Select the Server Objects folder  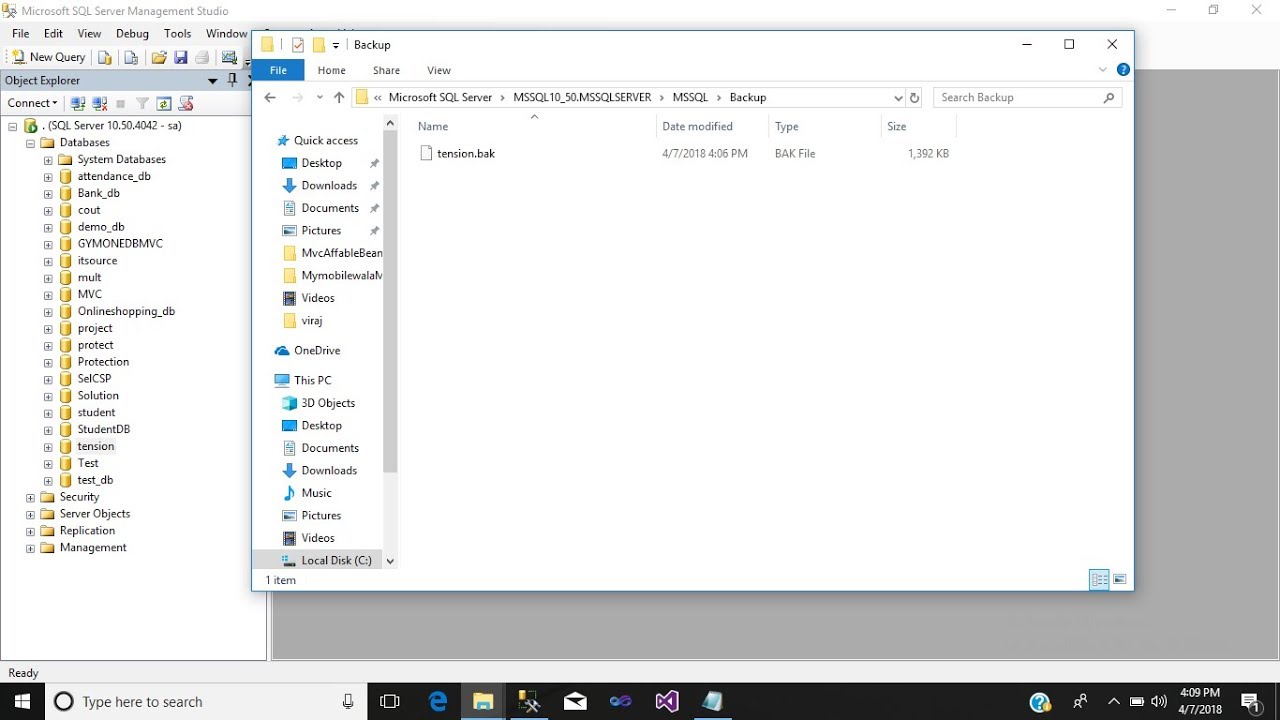point(95,513)
